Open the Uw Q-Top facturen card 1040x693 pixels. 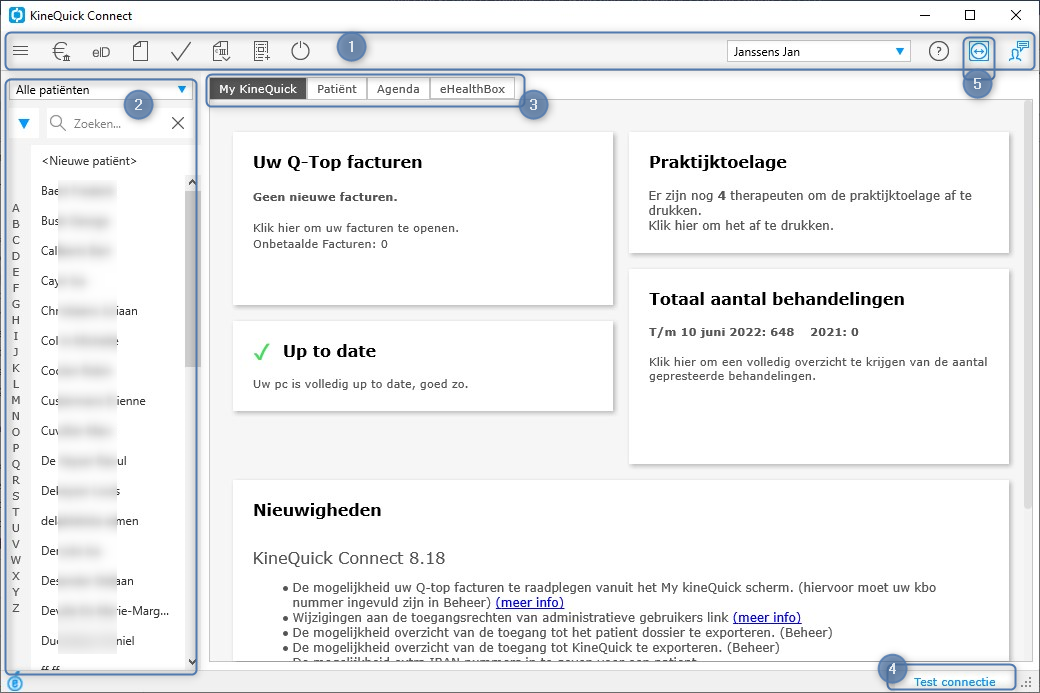(423, 219)
